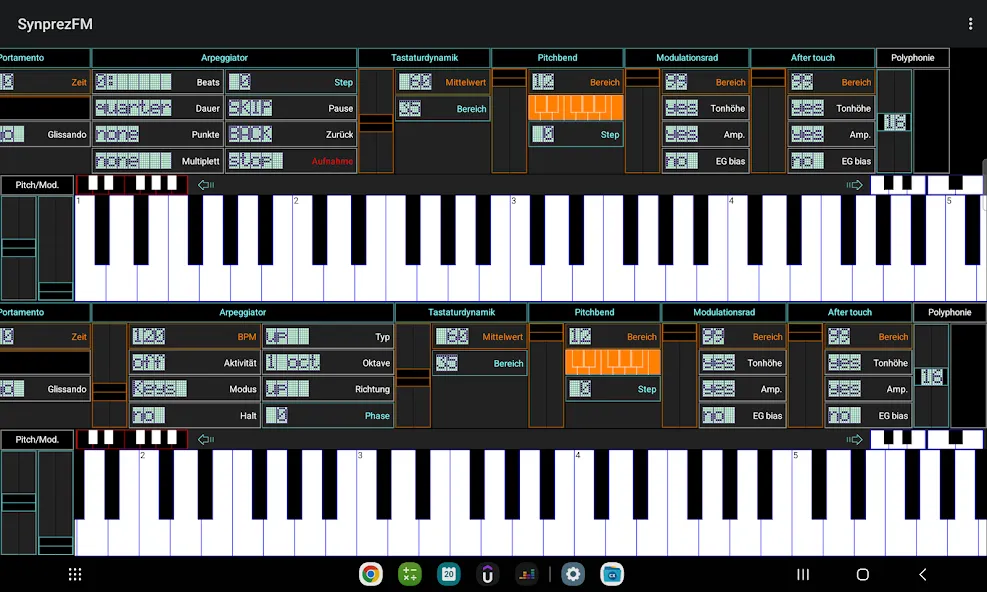Toggle EG bias in upper Modulationsrad
This screenshot has width=987, height=592.
706,161
